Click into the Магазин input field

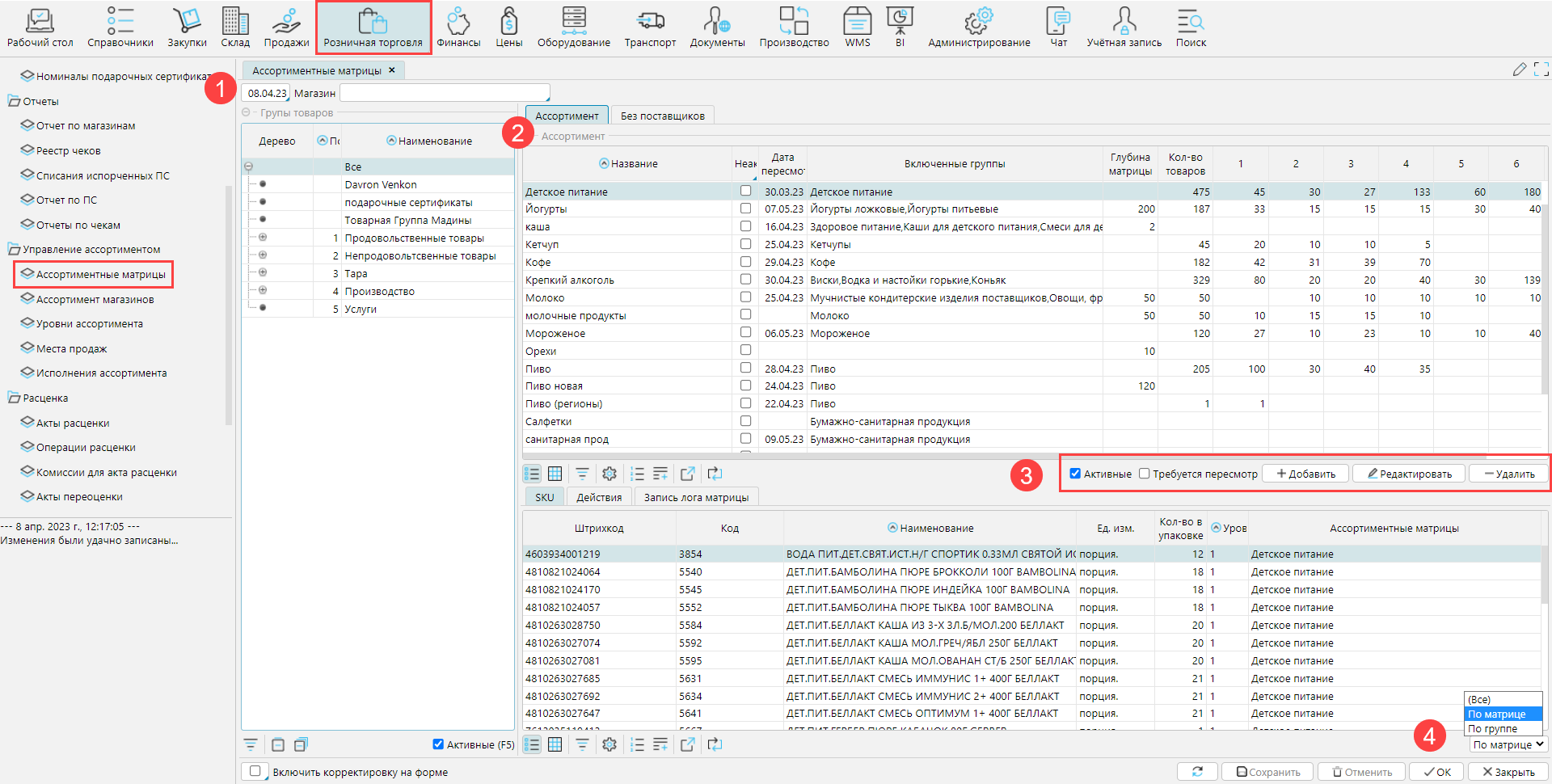click(444, 93)
